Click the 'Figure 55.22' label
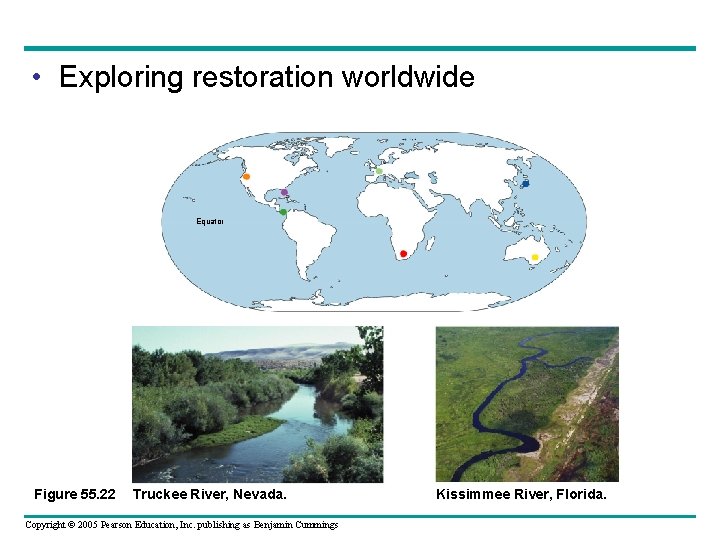This screenshot has height=540, width=720. tap(75, 494)
